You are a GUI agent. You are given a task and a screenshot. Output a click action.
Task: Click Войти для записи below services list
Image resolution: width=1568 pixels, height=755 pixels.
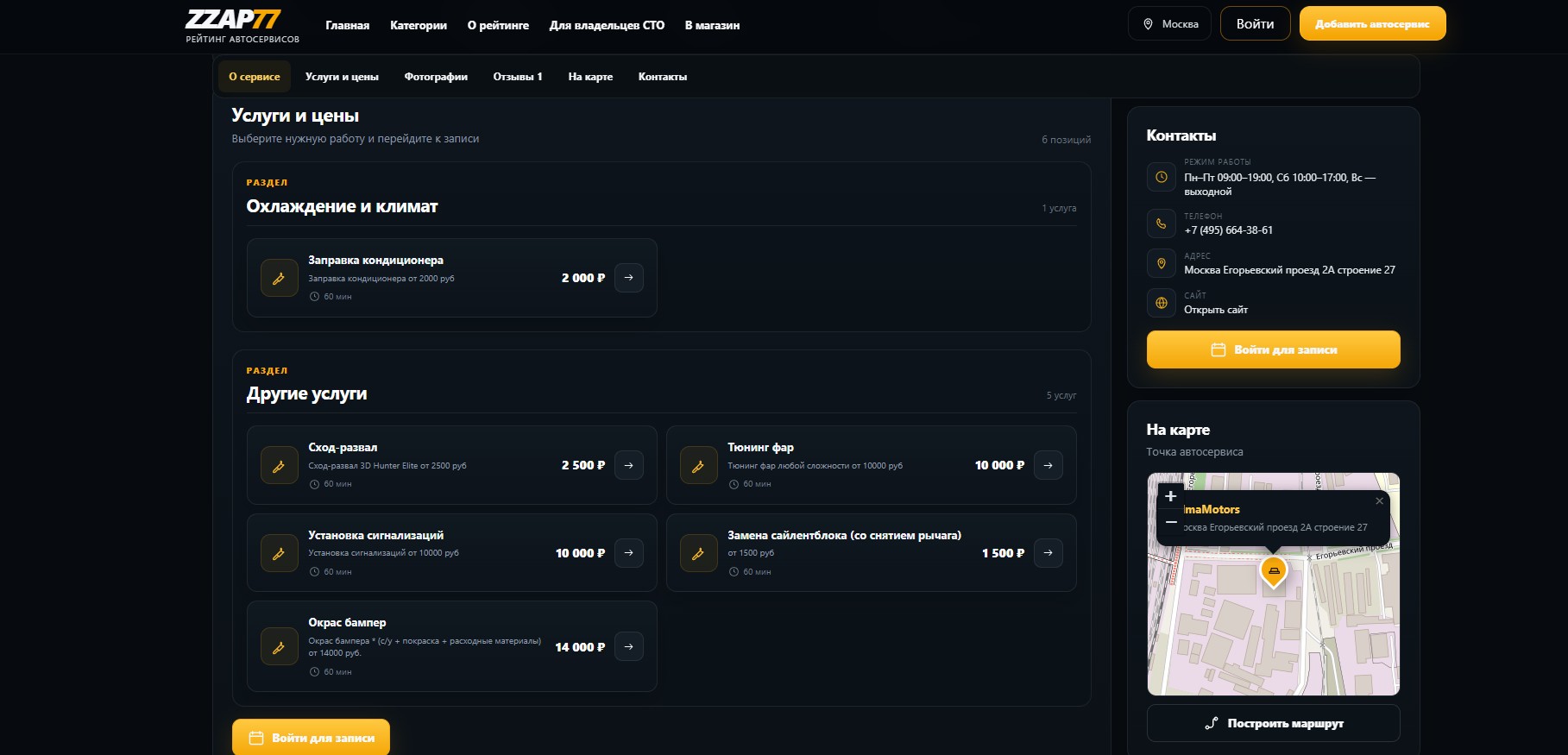tap(311, 738)
